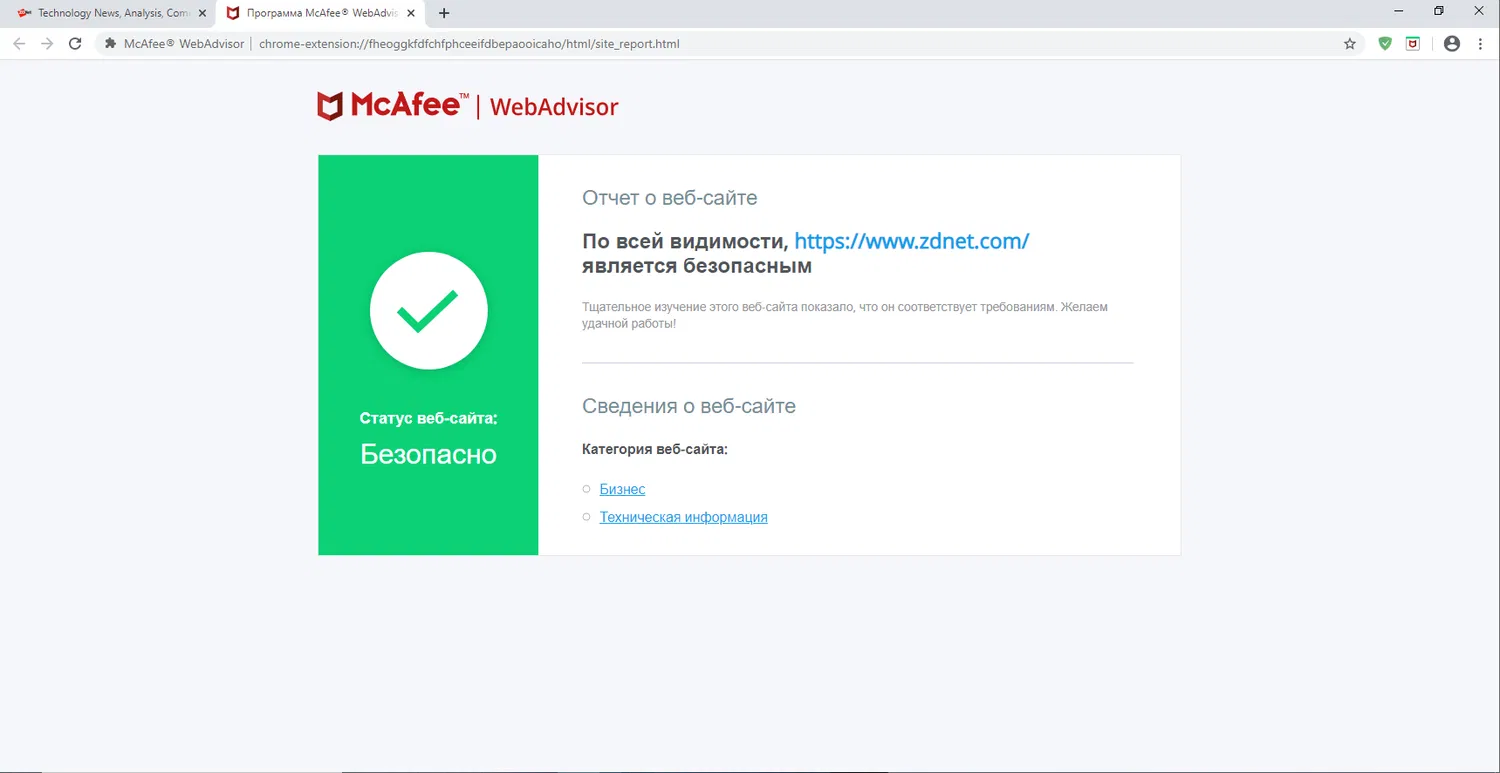Viewport: 1500px width, 773px height.
Task: Click the Отчет о веб-сайте heading
Action: [x=669, y=198]
